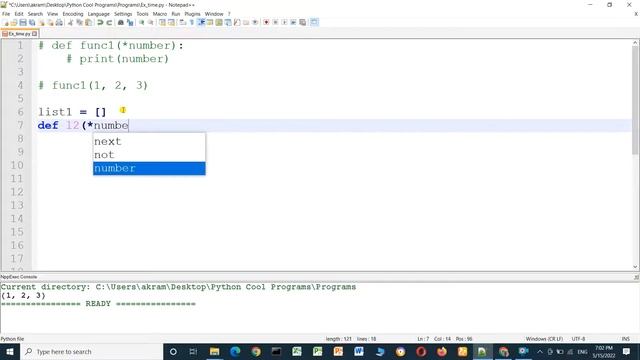
Task: Click editor scrollbar down arrow
Action: [x=636, y=267]
